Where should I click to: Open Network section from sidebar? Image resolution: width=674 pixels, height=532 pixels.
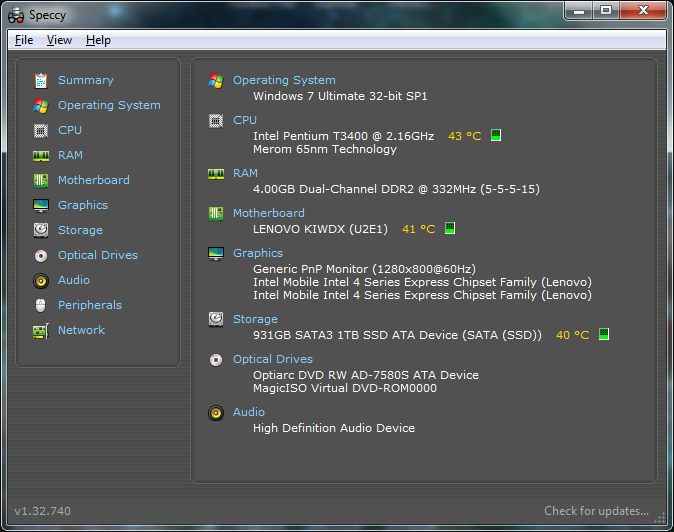pos(82,330)
